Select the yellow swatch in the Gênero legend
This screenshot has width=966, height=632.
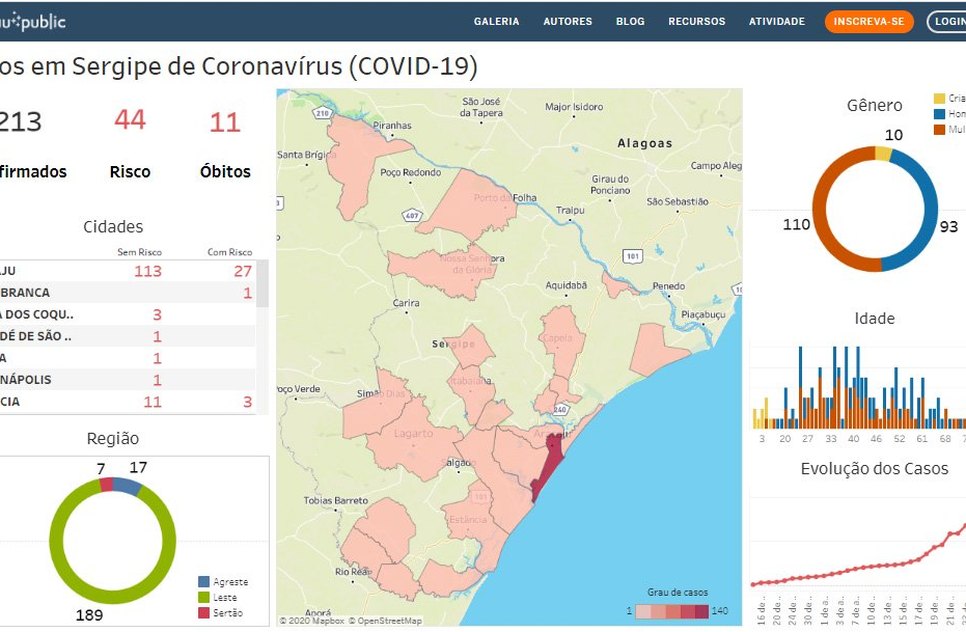(x=939, y=99)
